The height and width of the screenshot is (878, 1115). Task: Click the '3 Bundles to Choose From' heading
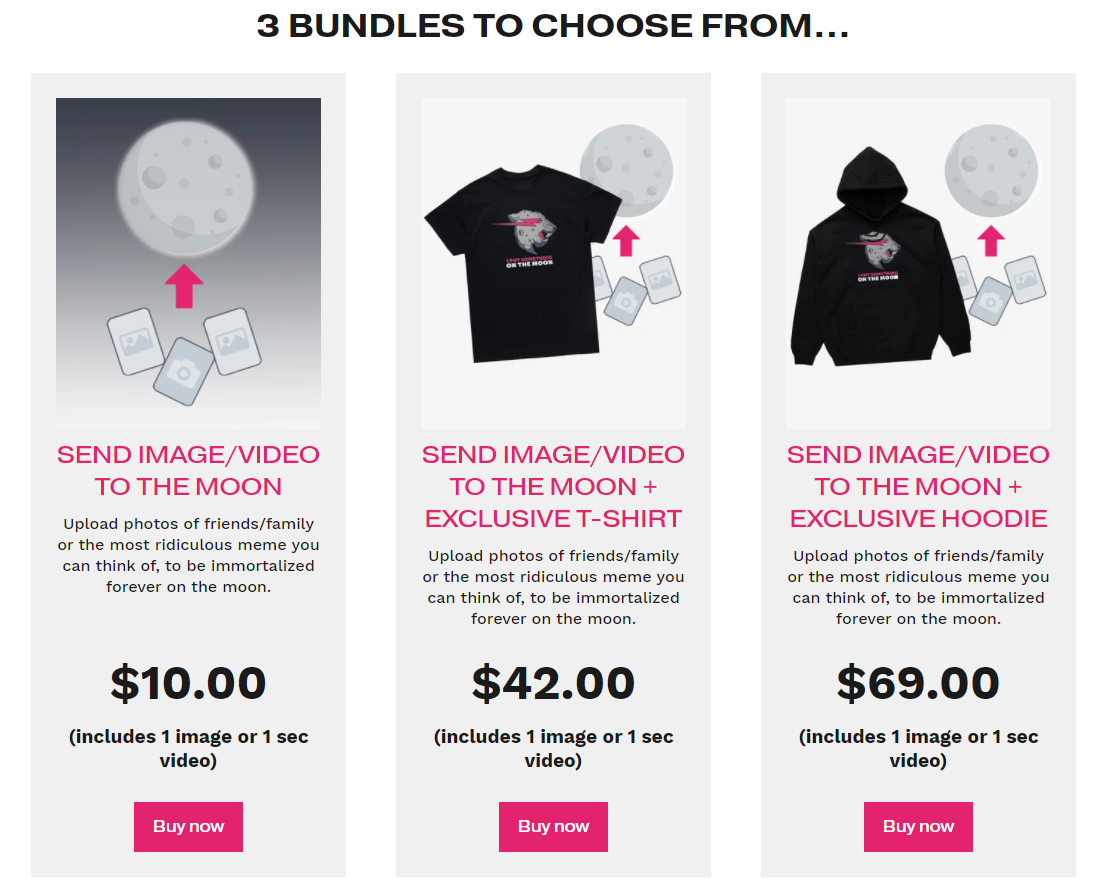point(553,26)
